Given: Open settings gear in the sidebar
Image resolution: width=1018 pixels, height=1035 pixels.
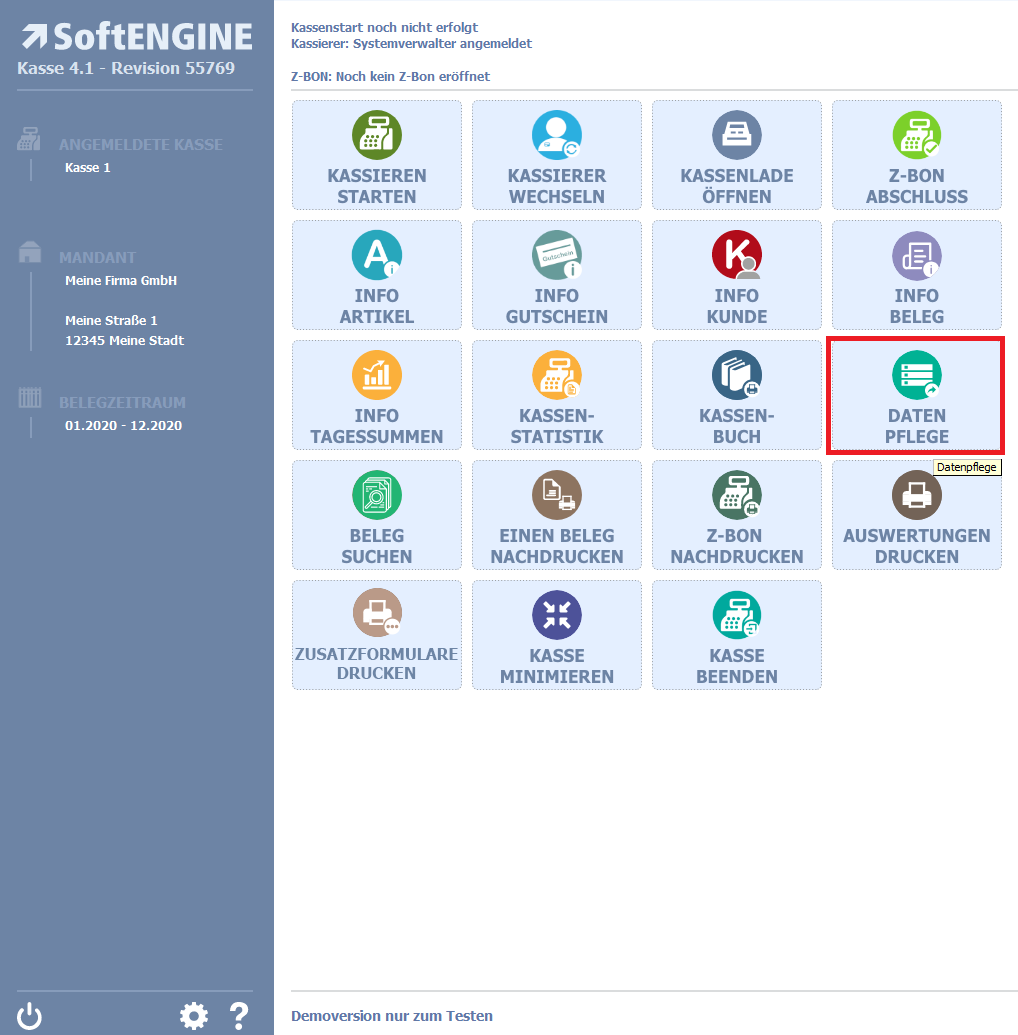Looking at the screenshot, I should (194, 1016).
